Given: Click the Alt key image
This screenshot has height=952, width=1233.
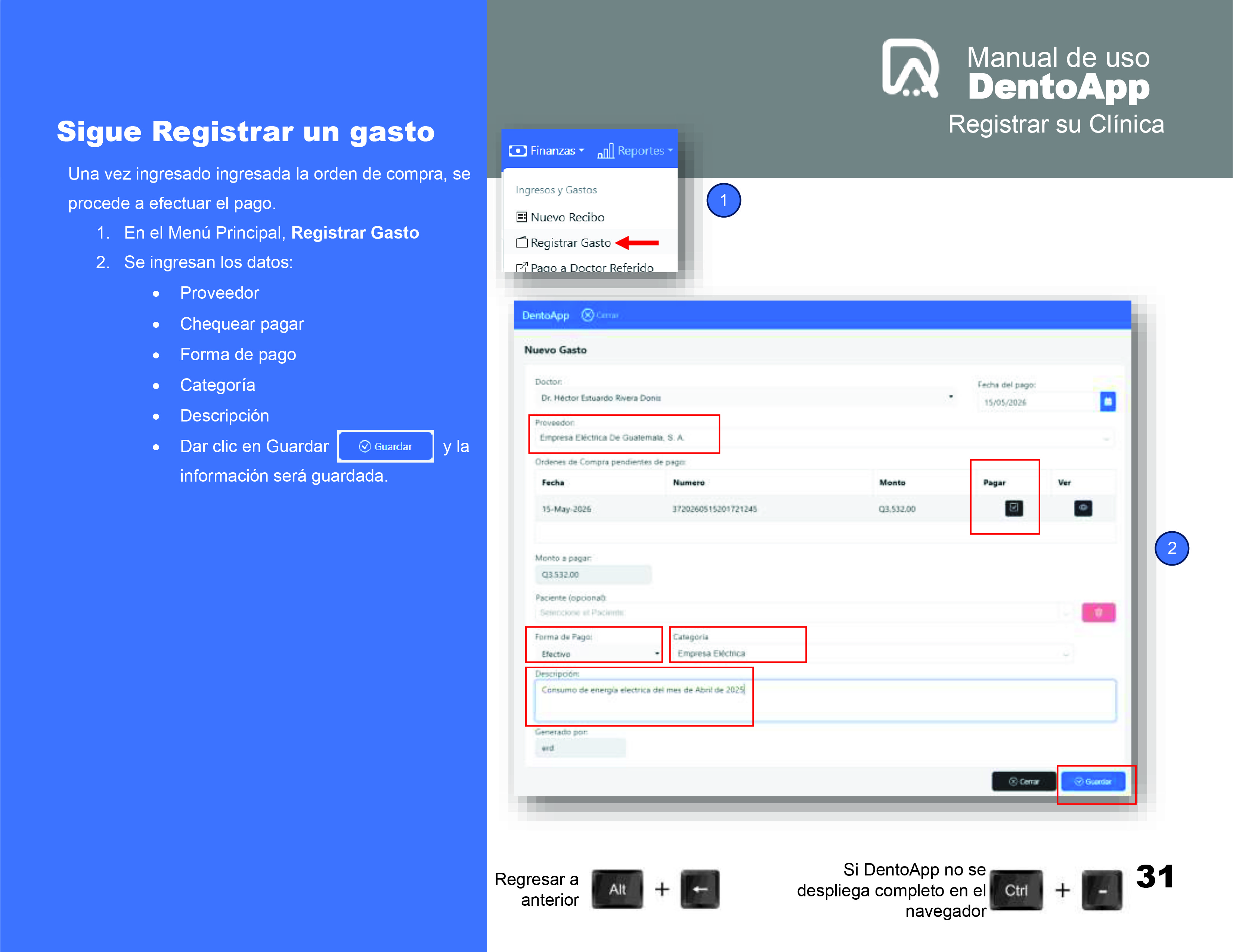Looking at the screenshot, I should point(617,889).
